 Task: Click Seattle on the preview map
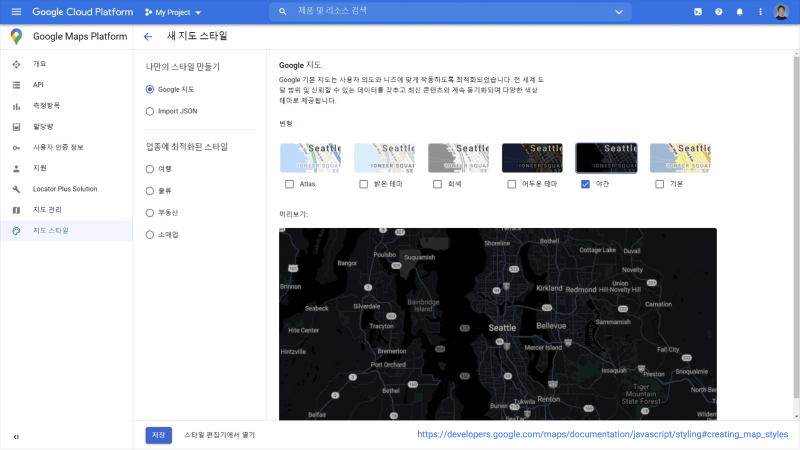pos(502,328)
